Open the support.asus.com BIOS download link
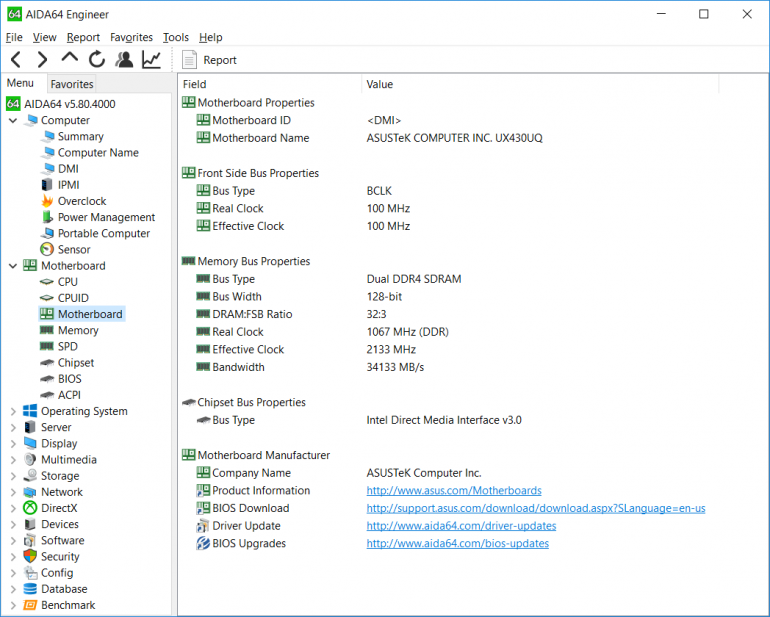 click(536, 508)
